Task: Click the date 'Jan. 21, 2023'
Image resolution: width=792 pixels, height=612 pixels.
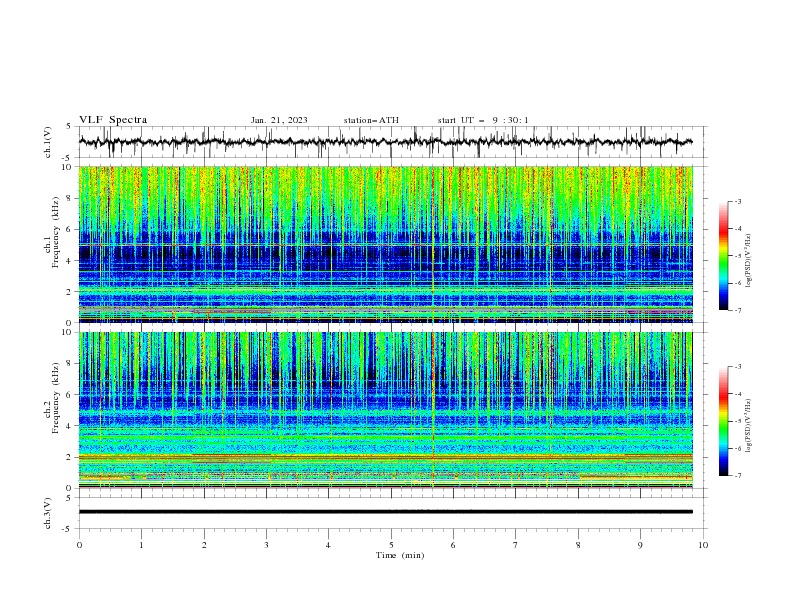Action: (279, 120)
